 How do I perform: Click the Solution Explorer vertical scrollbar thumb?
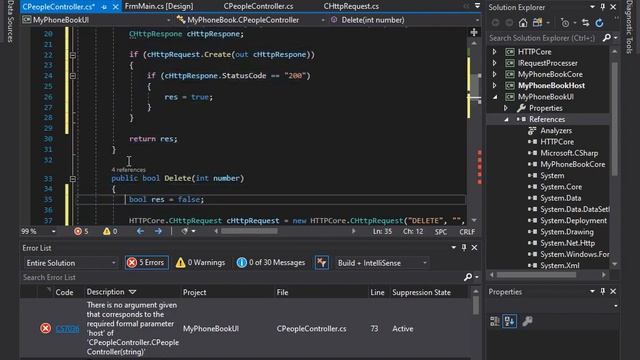[614, 118]
